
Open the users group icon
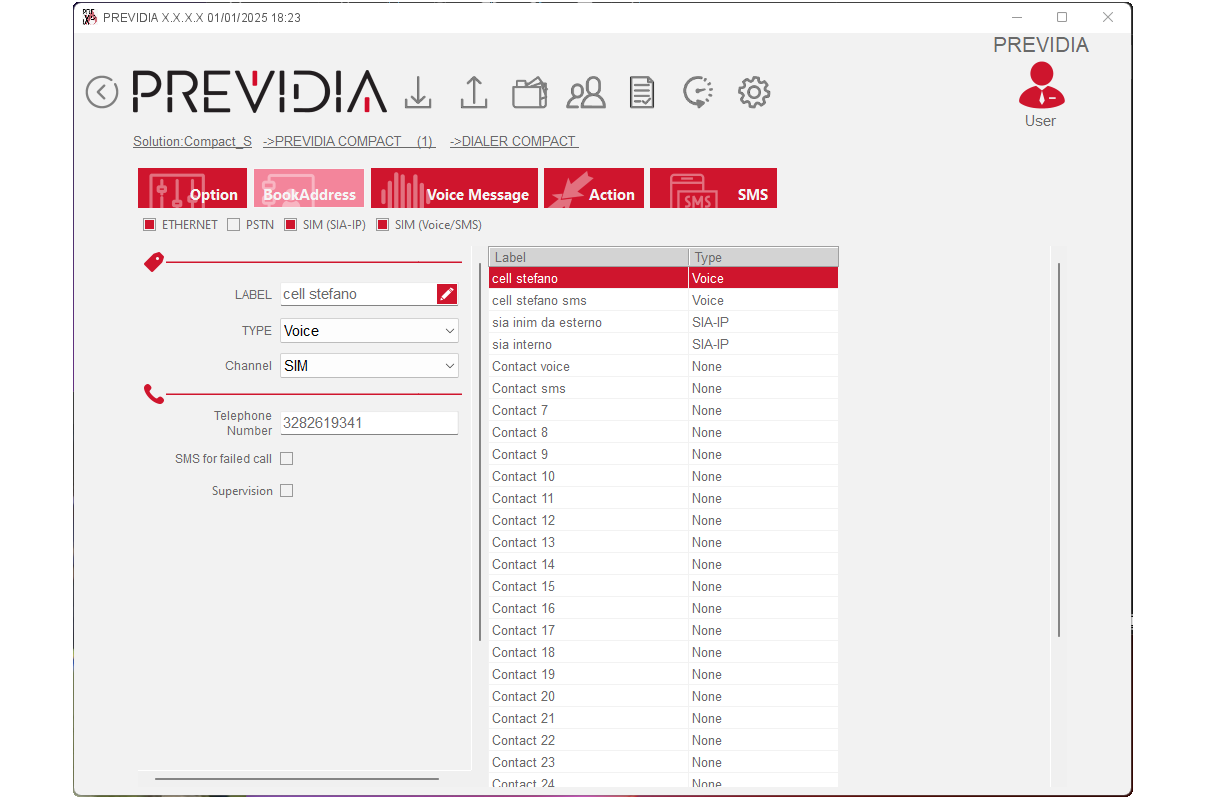pos(586,93)
